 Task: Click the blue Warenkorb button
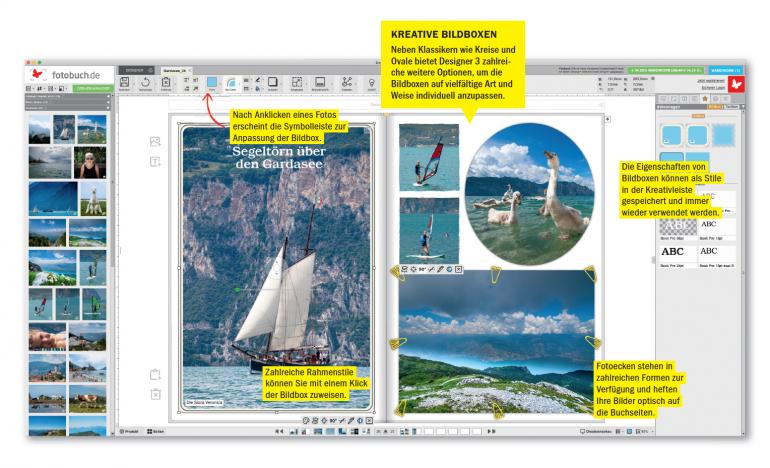[x=725, y=70]
